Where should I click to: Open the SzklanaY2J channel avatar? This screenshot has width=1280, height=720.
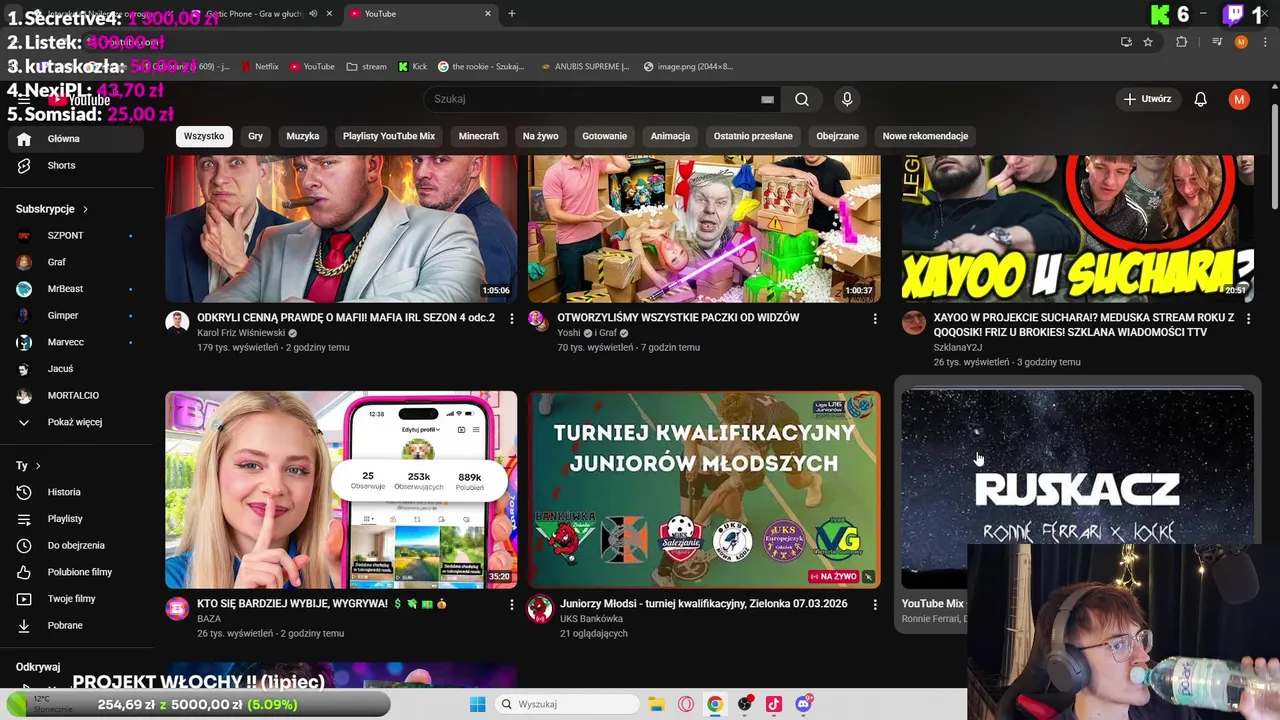[914, 322]
